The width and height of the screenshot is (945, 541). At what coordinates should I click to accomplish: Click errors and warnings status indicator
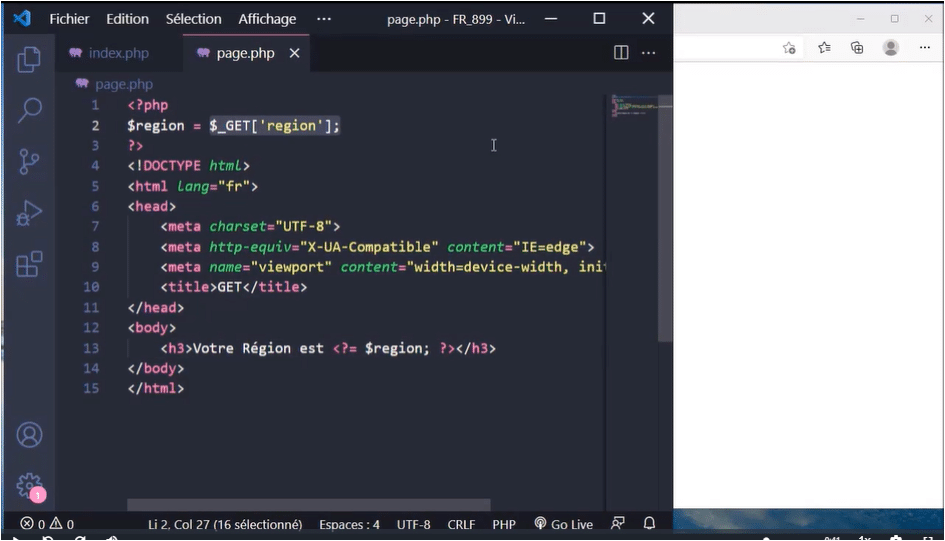(47, 524)
